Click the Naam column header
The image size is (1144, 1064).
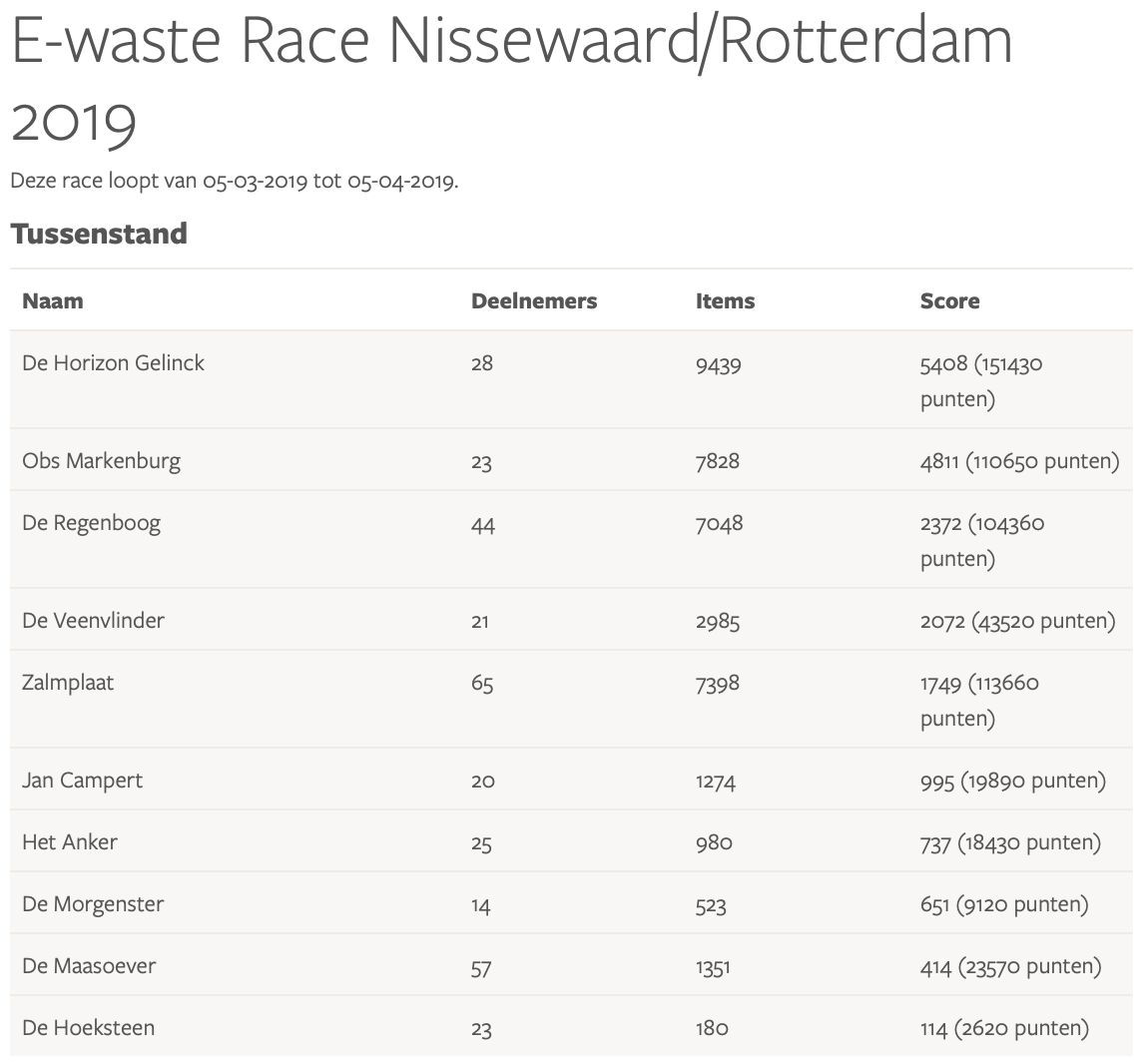tap(53, 300)
